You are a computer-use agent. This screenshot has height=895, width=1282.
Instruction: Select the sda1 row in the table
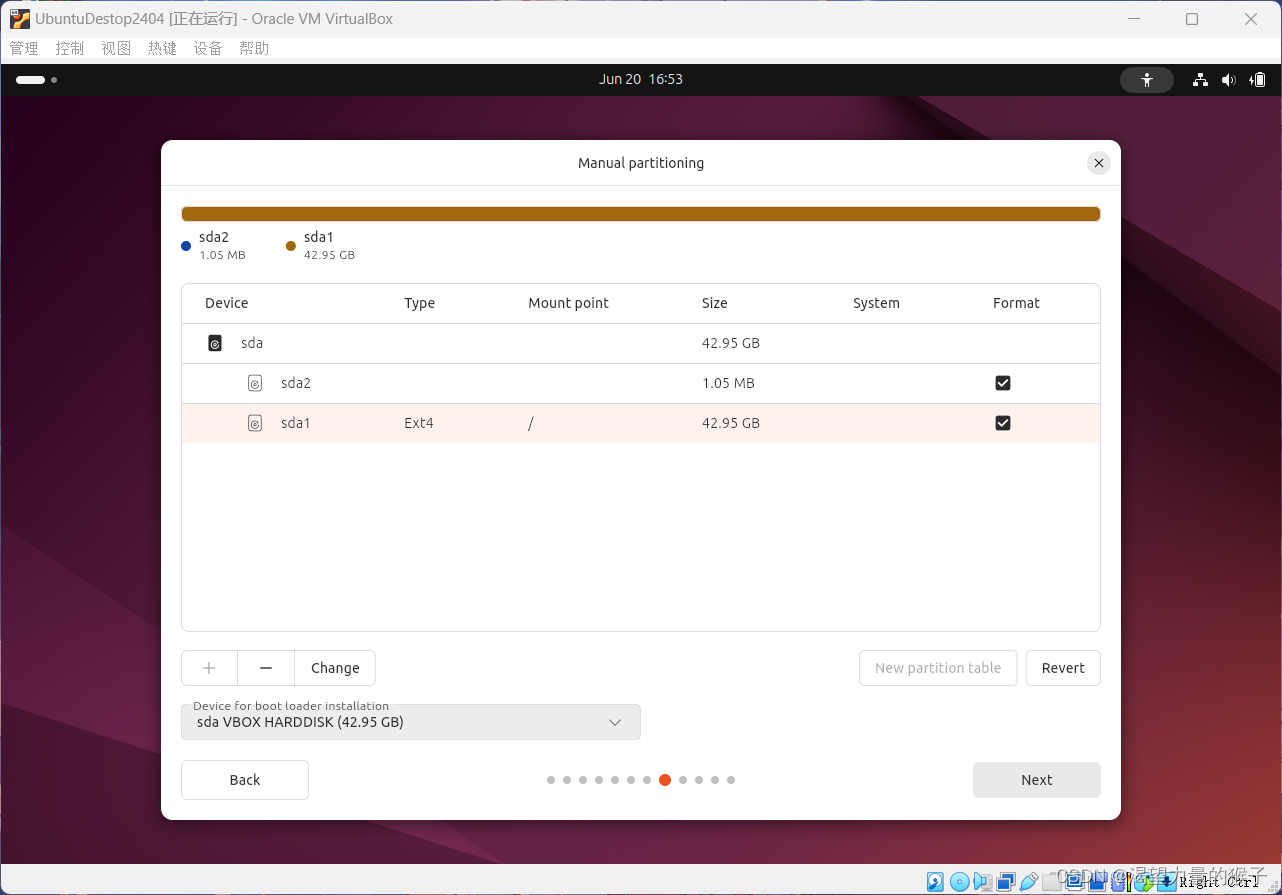641,423
